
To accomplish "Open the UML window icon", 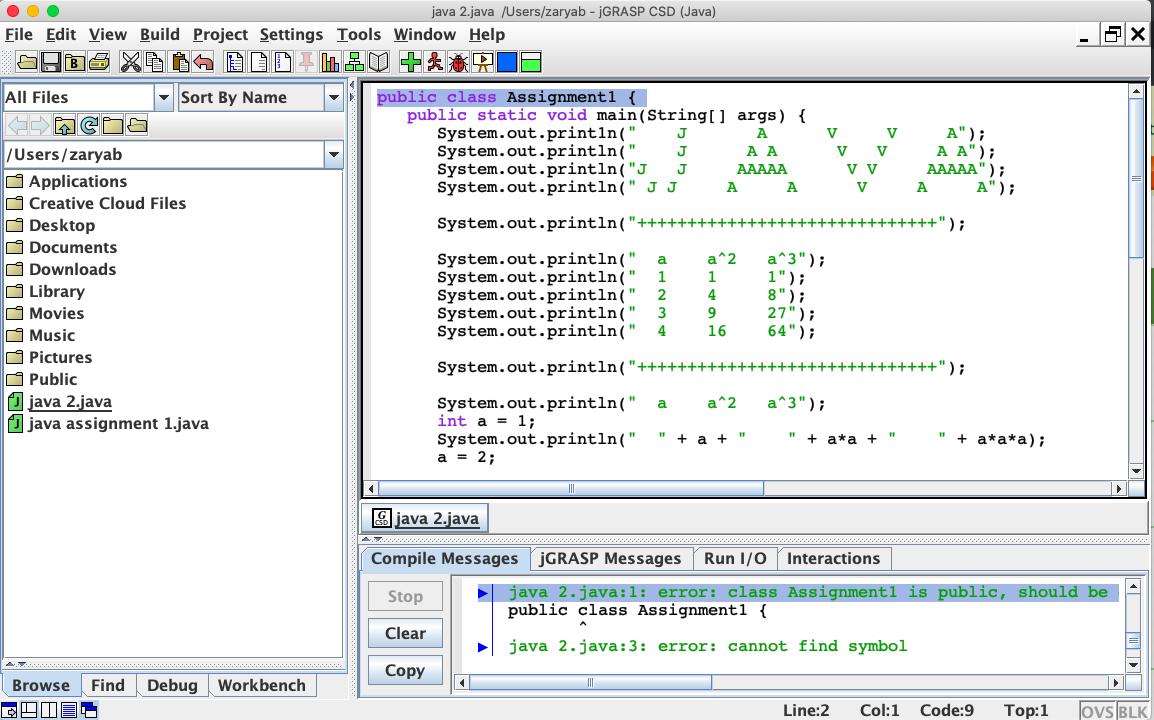I will 355,61.
